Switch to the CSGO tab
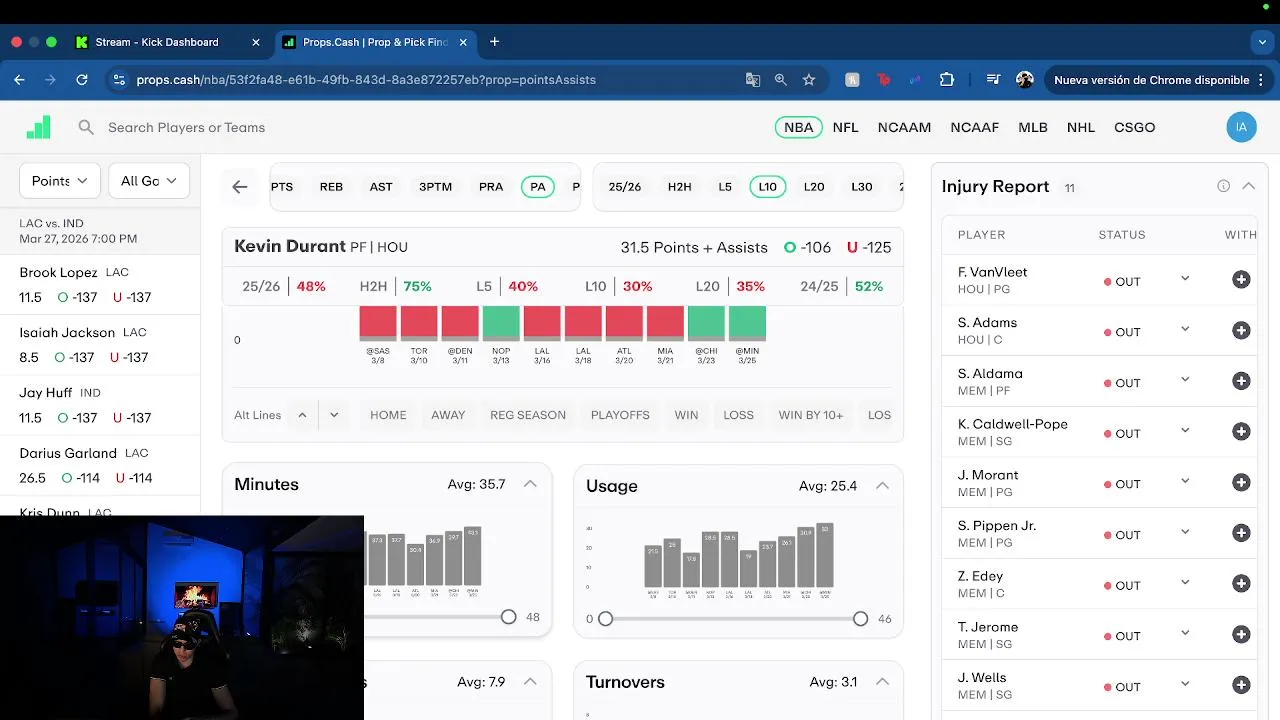 (1134, 127)
